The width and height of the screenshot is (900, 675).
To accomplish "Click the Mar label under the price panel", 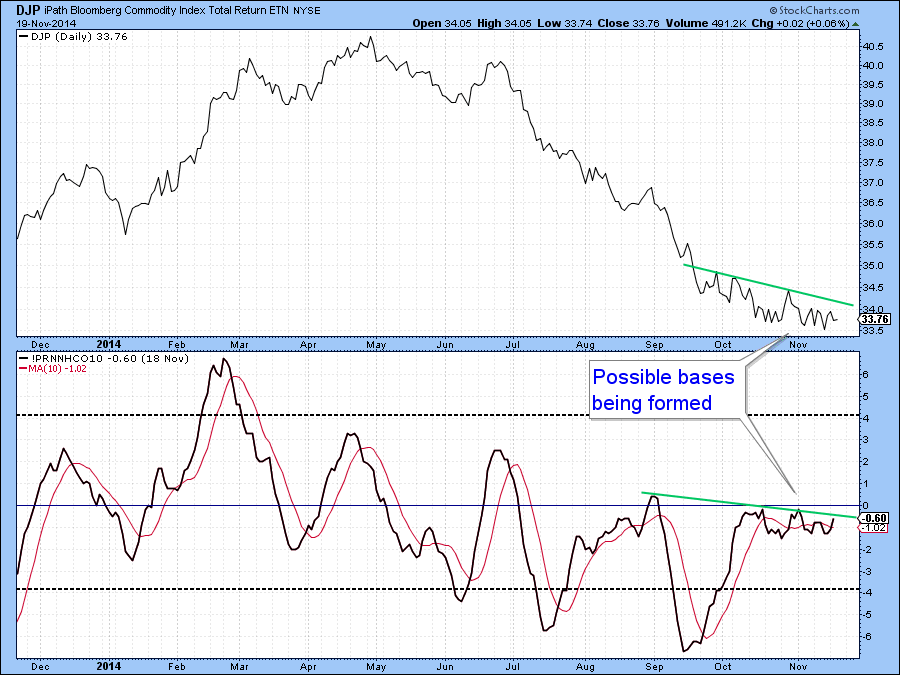I will point(239,345).
